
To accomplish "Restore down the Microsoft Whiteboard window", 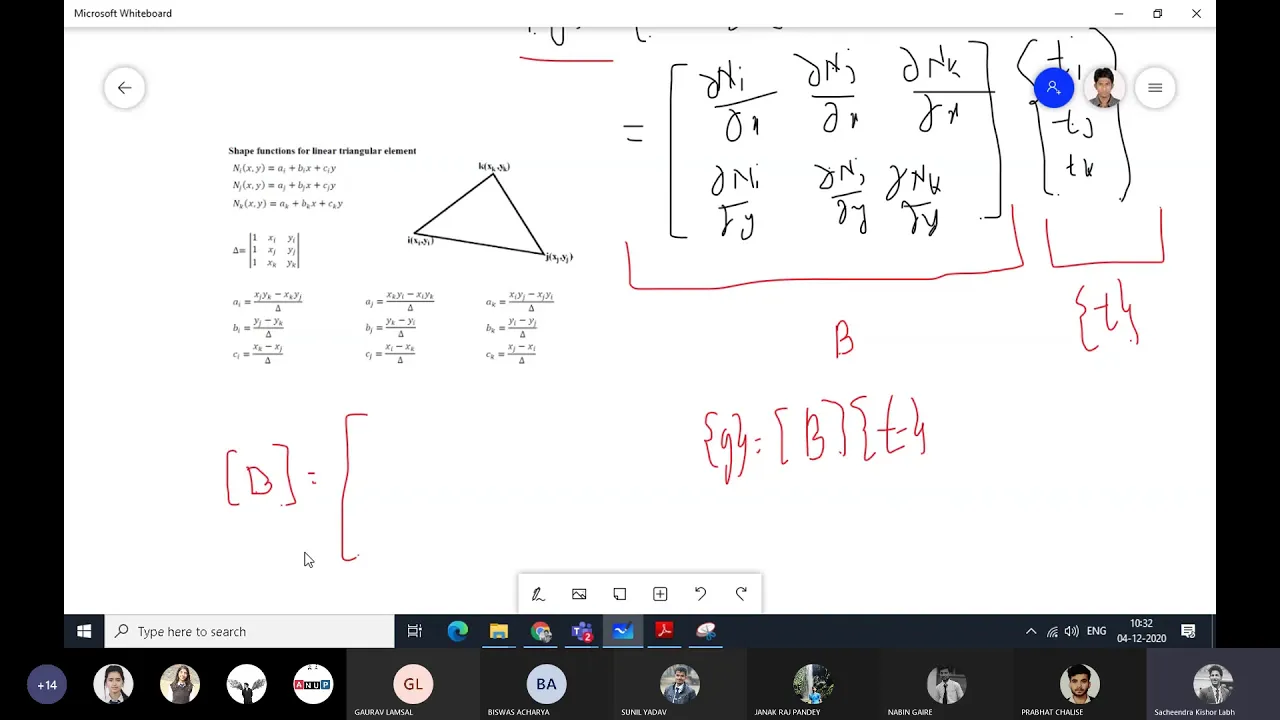I will pos(1157,13).
